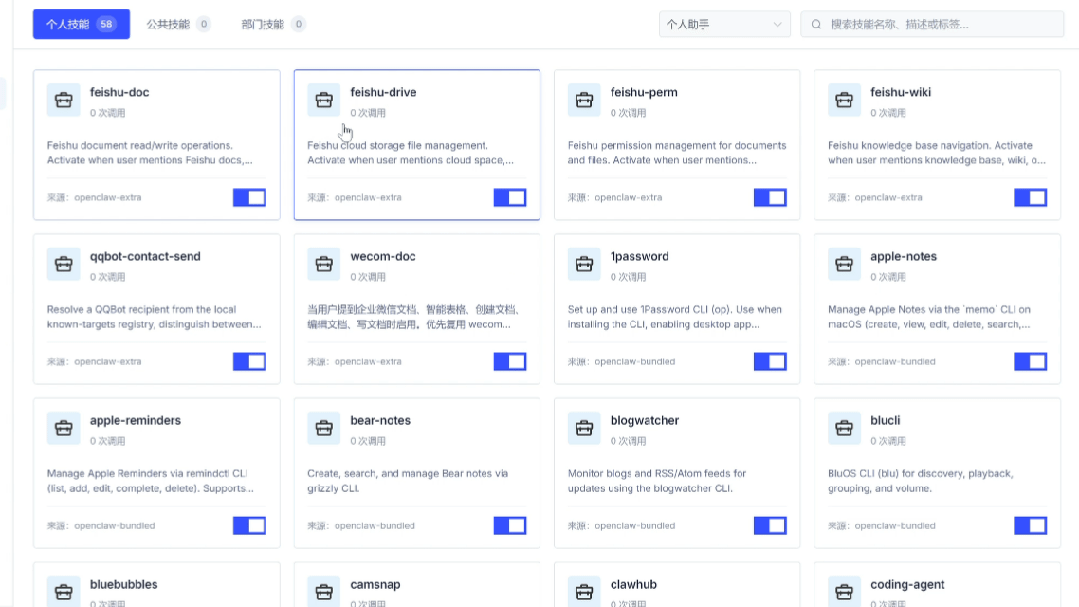Click the qqbot-contact-send skill icon
Viewport: 1079px width, 607px height.
coord(63,264)
